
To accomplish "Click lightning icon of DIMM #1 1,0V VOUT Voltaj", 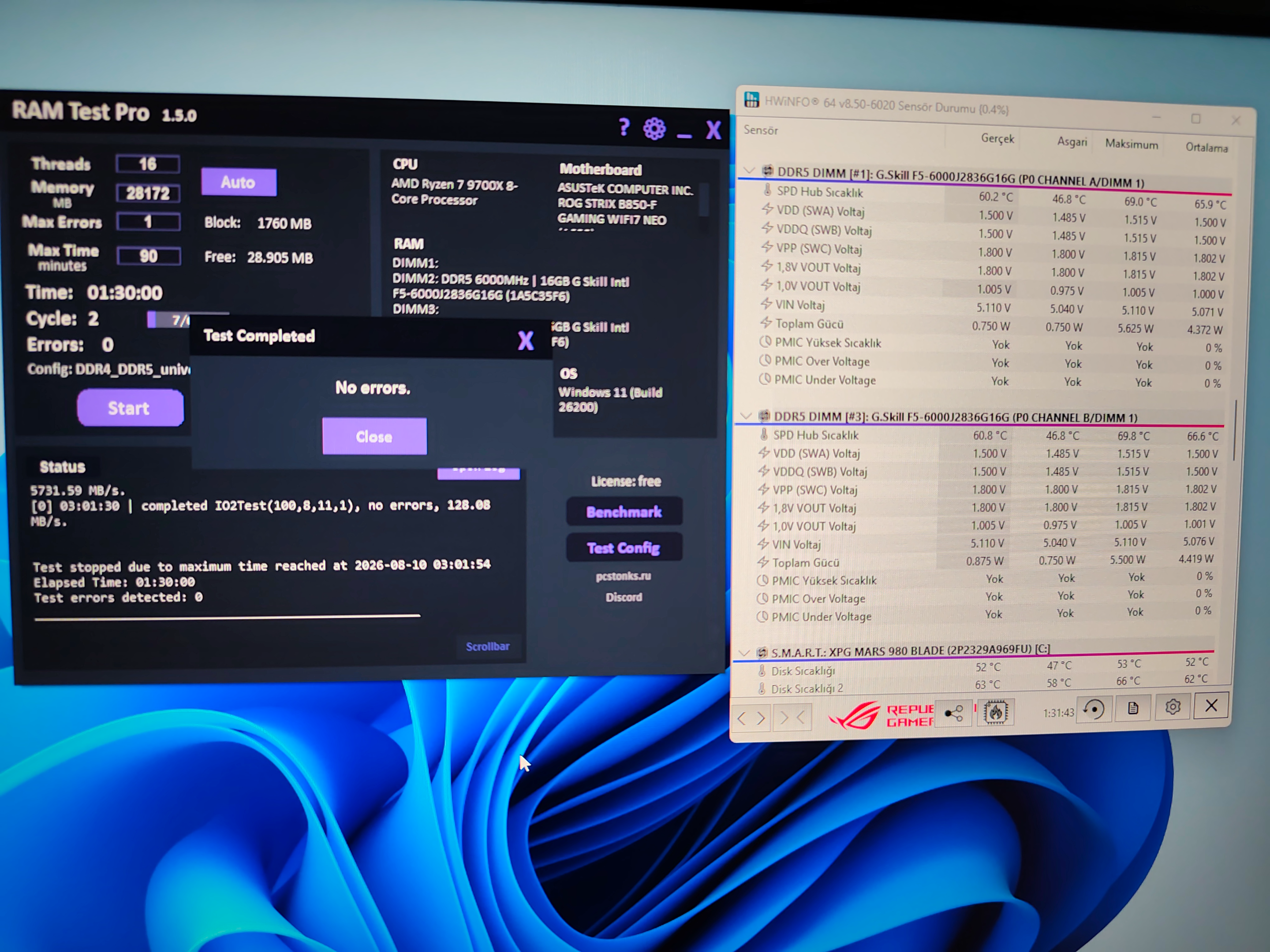I will pyautogui.click(x=766, y=285).
